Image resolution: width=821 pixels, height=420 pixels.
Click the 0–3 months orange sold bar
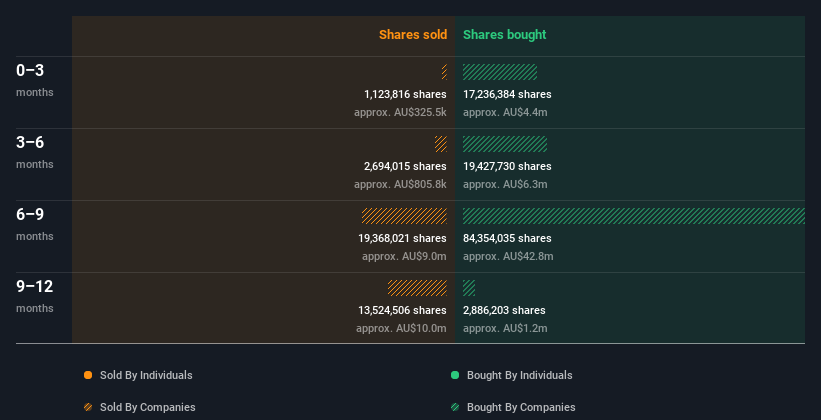tap(444, 72)
